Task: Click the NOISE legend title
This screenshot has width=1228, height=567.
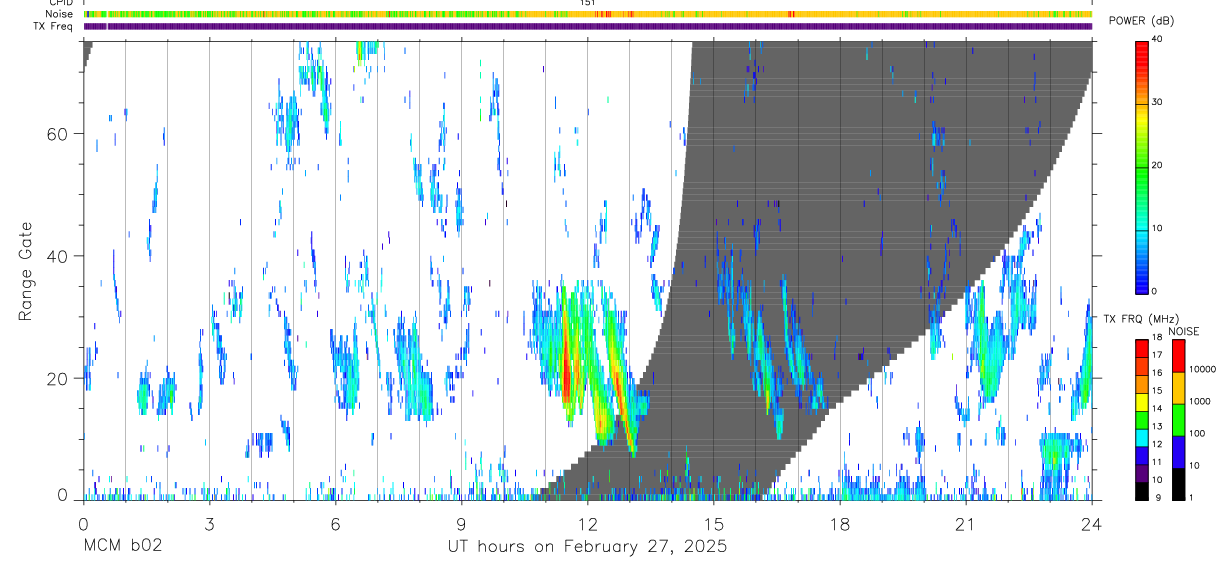Action: point(1184,331)
